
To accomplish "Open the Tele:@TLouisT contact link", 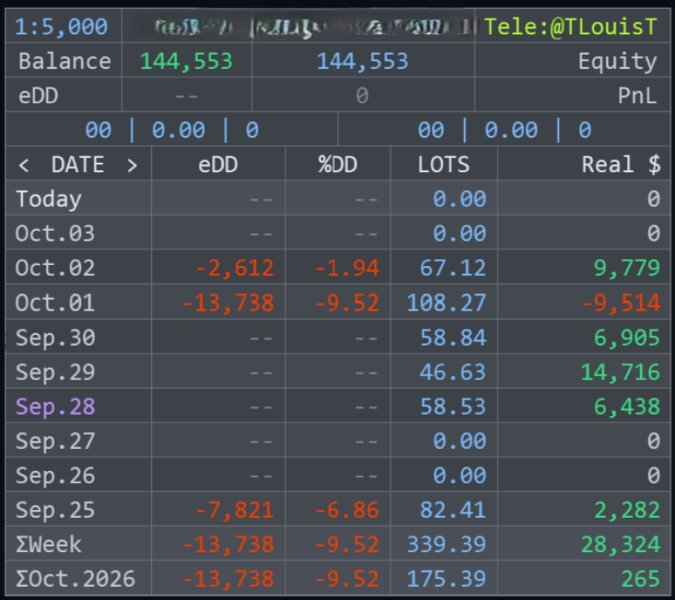I will pyautogui.click(x=571, y=27).
